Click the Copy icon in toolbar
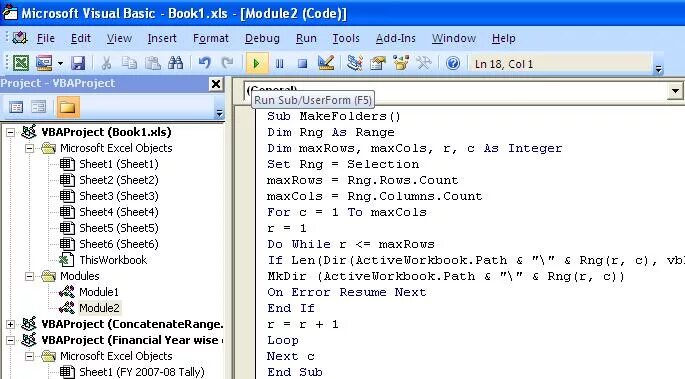Screen dimensions: 685x379 point(129,63)
